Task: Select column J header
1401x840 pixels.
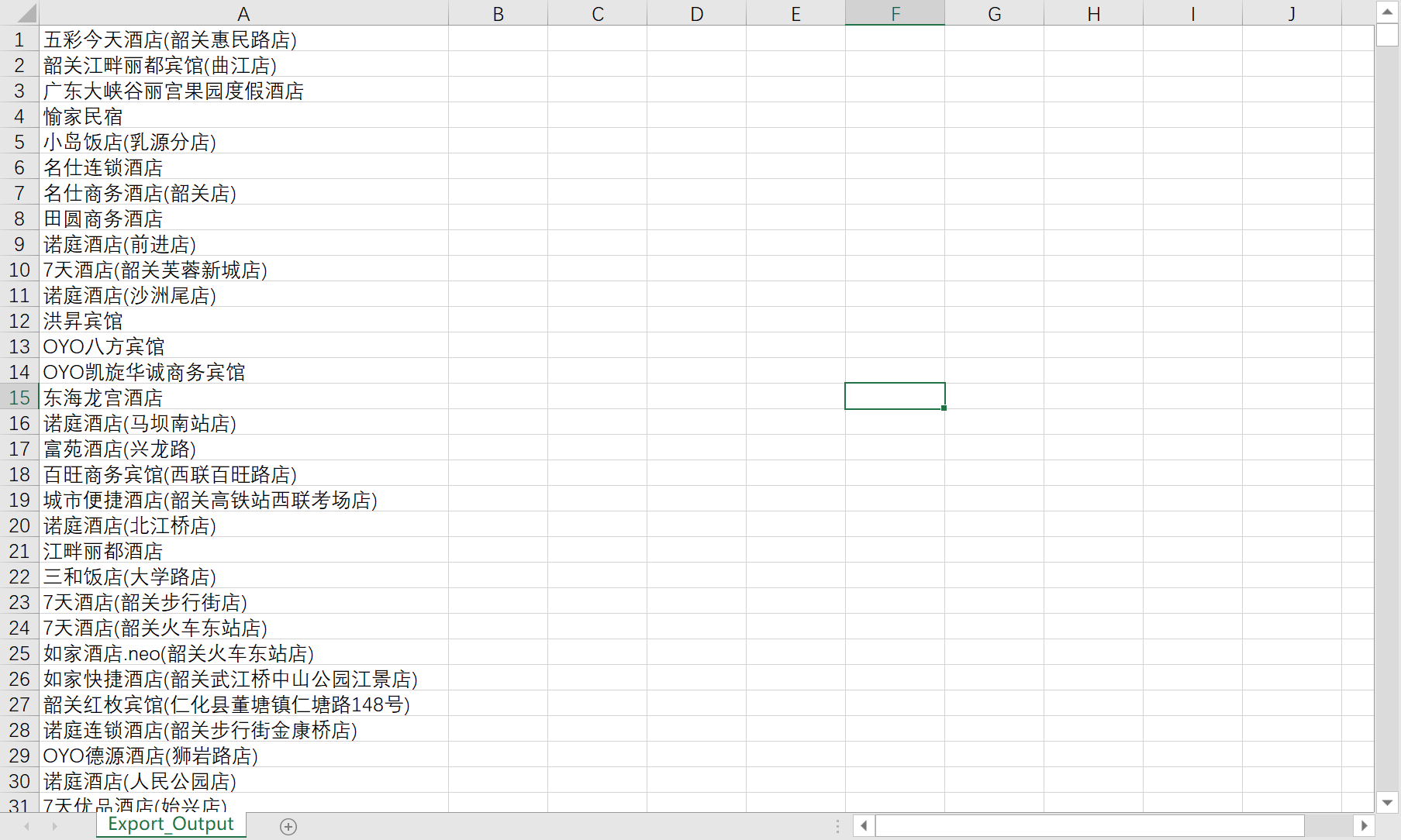Action: click(1292, 13)
